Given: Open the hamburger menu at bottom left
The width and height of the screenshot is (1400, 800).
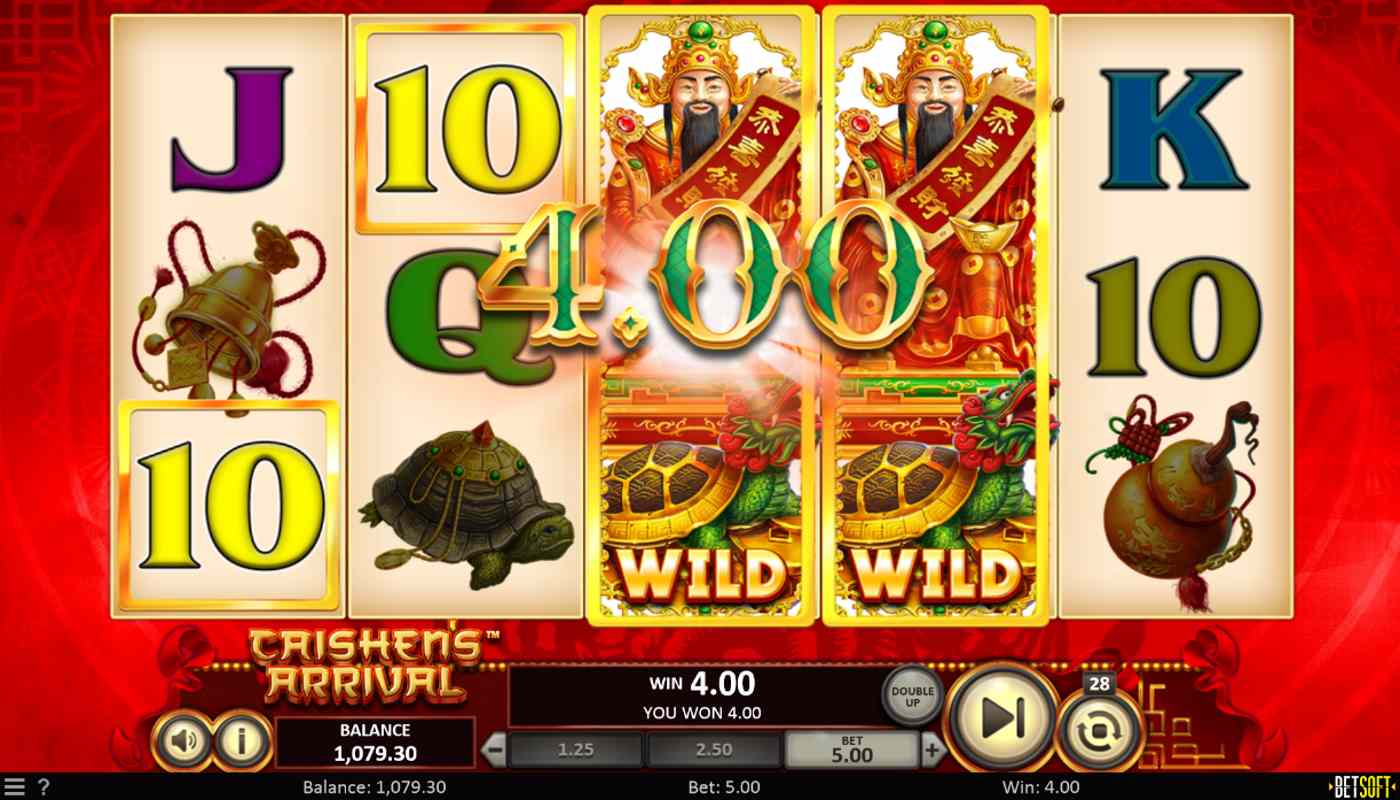Looking at the screenshot, I should 15,786.
